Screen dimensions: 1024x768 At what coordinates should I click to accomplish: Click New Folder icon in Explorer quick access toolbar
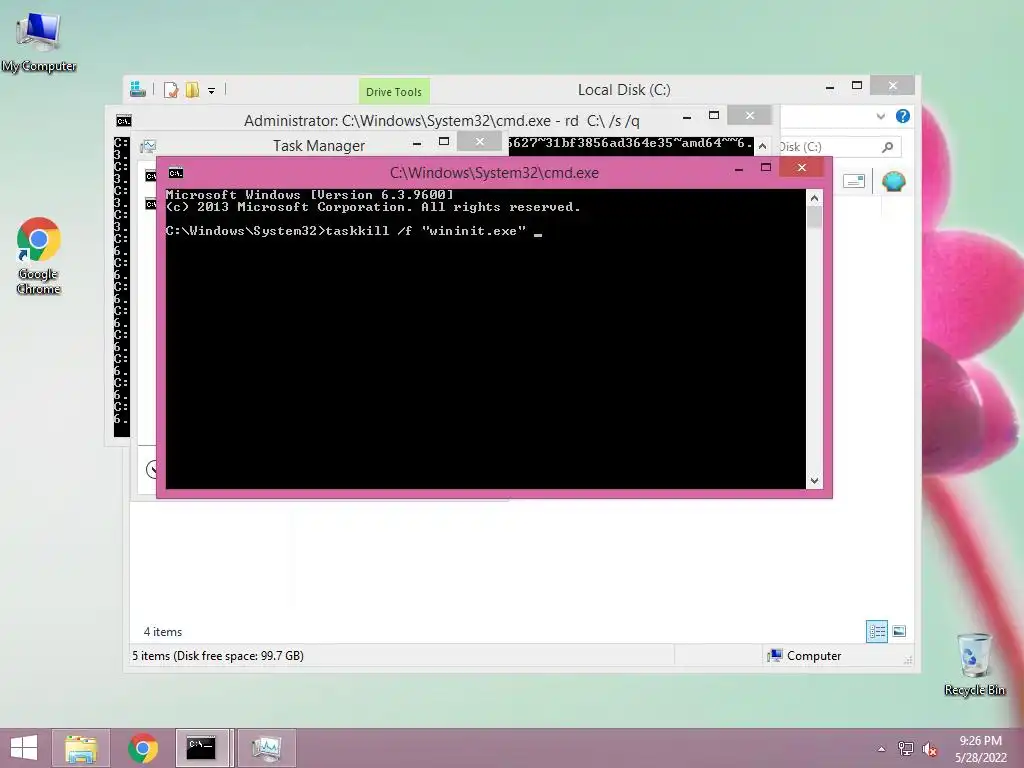tap(192, 89)
